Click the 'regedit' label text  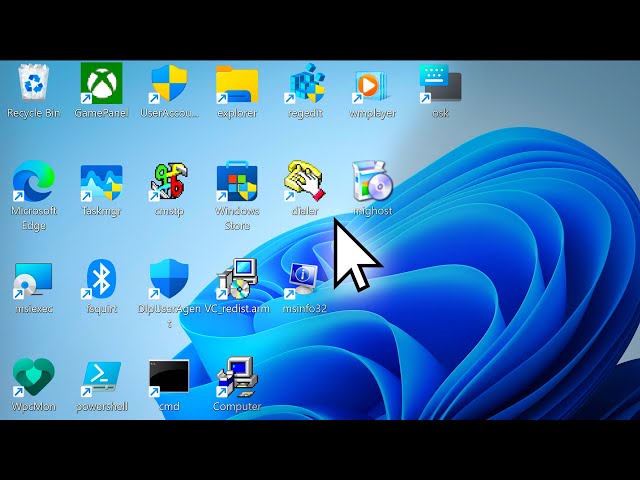click(305, 113)
